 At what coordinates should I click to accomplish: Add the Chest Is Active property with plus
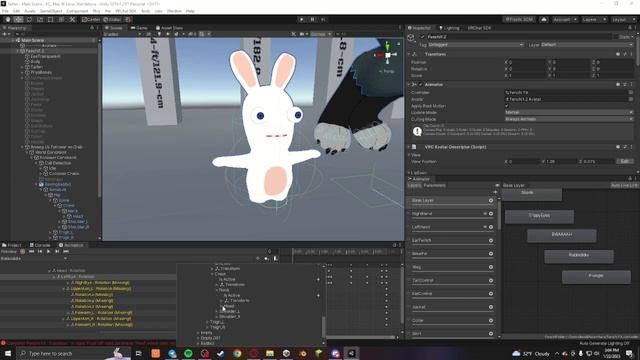point(318,280)
